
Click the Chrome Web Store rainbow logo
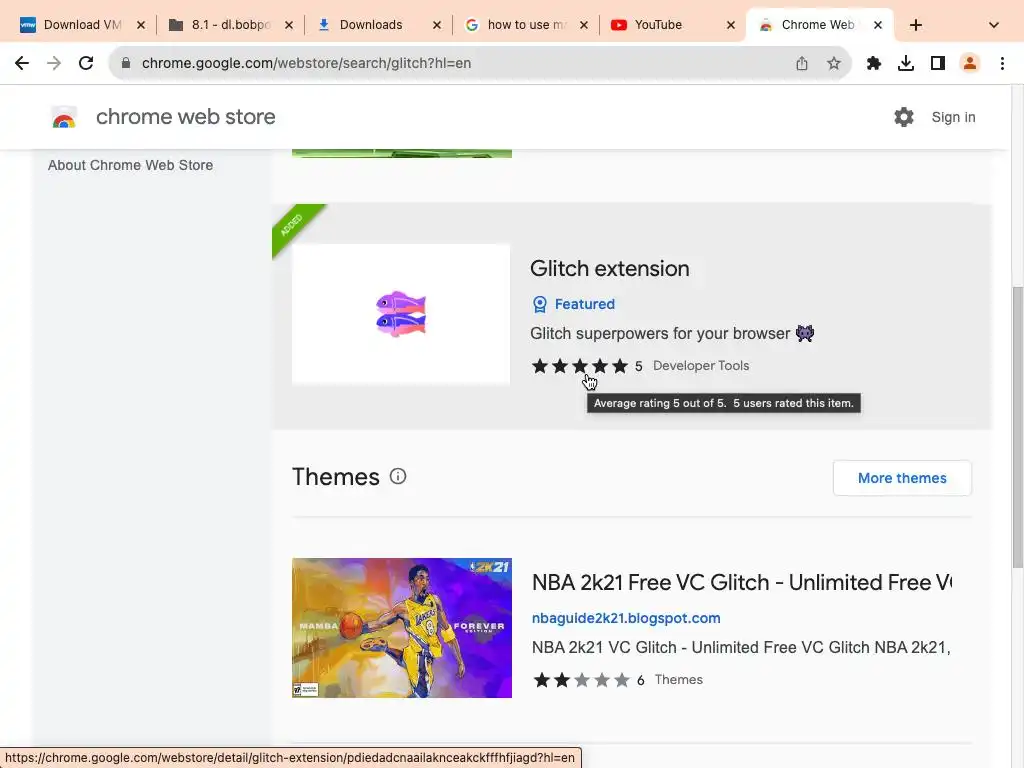pos(64,118)
